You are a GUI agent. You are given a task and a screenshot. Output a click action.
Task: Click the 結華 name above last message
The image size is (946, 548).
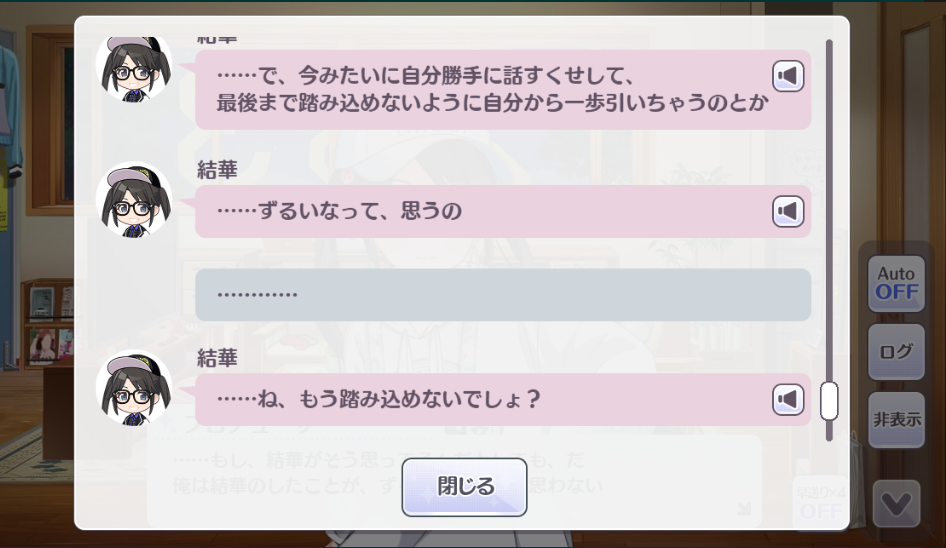click(x=217, y=358)
